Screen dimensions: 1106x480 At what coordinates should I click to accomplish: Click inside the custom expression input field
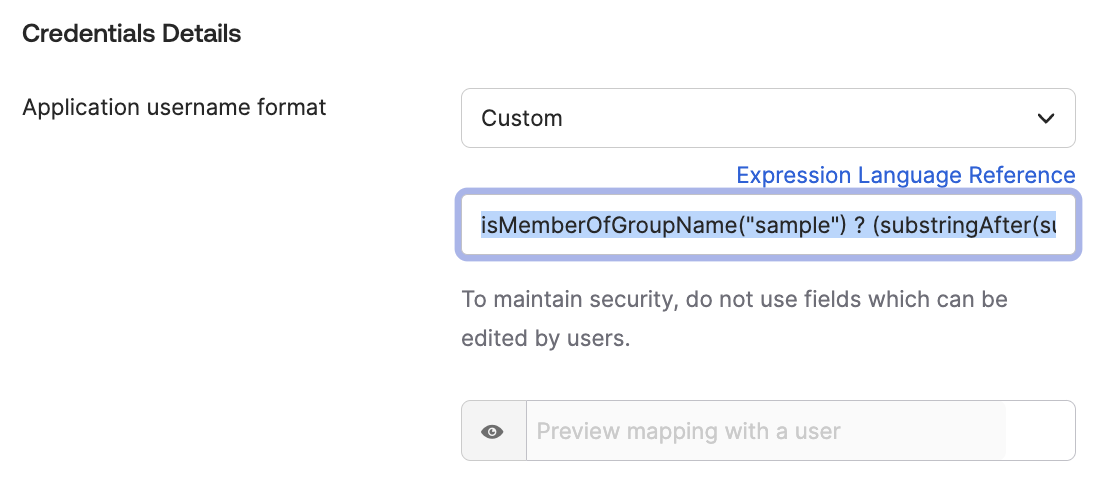(x=767, y=225)
